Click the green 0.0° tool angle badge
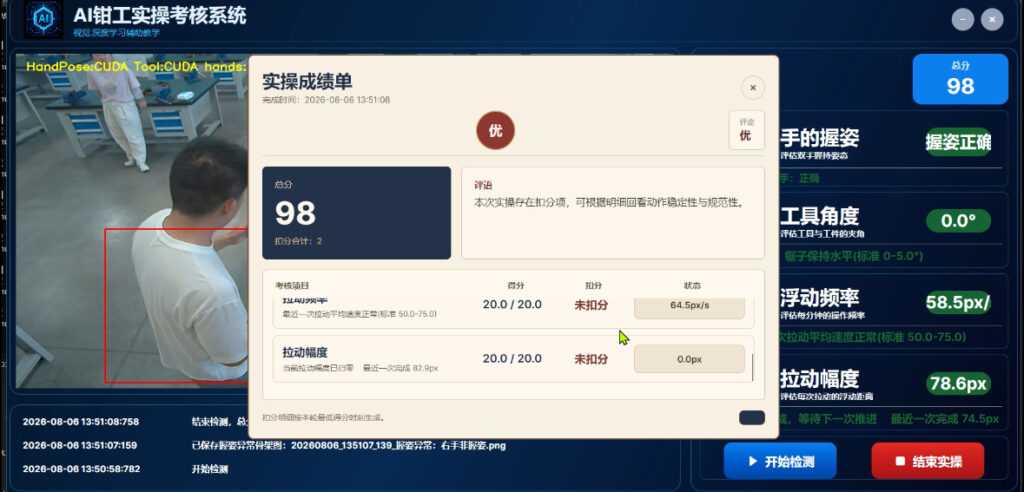The width and height of the screenshot is (1024, 492). click(958, 221)
